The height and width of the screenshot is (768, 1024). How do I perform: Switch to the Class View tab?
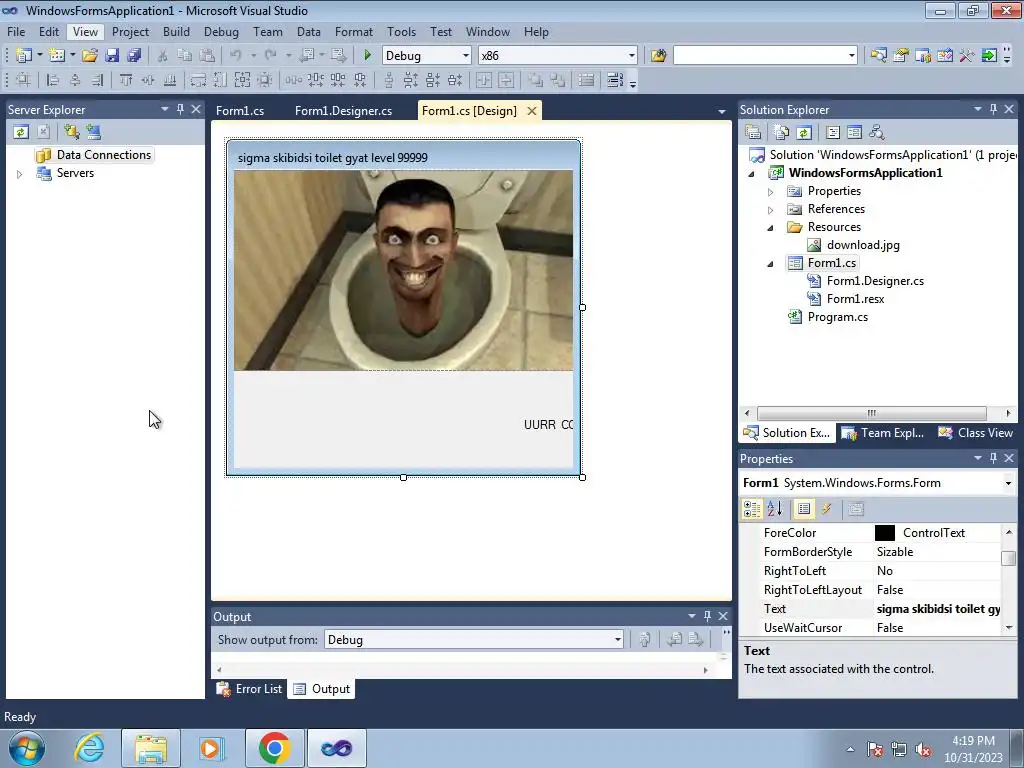point(976,433)
